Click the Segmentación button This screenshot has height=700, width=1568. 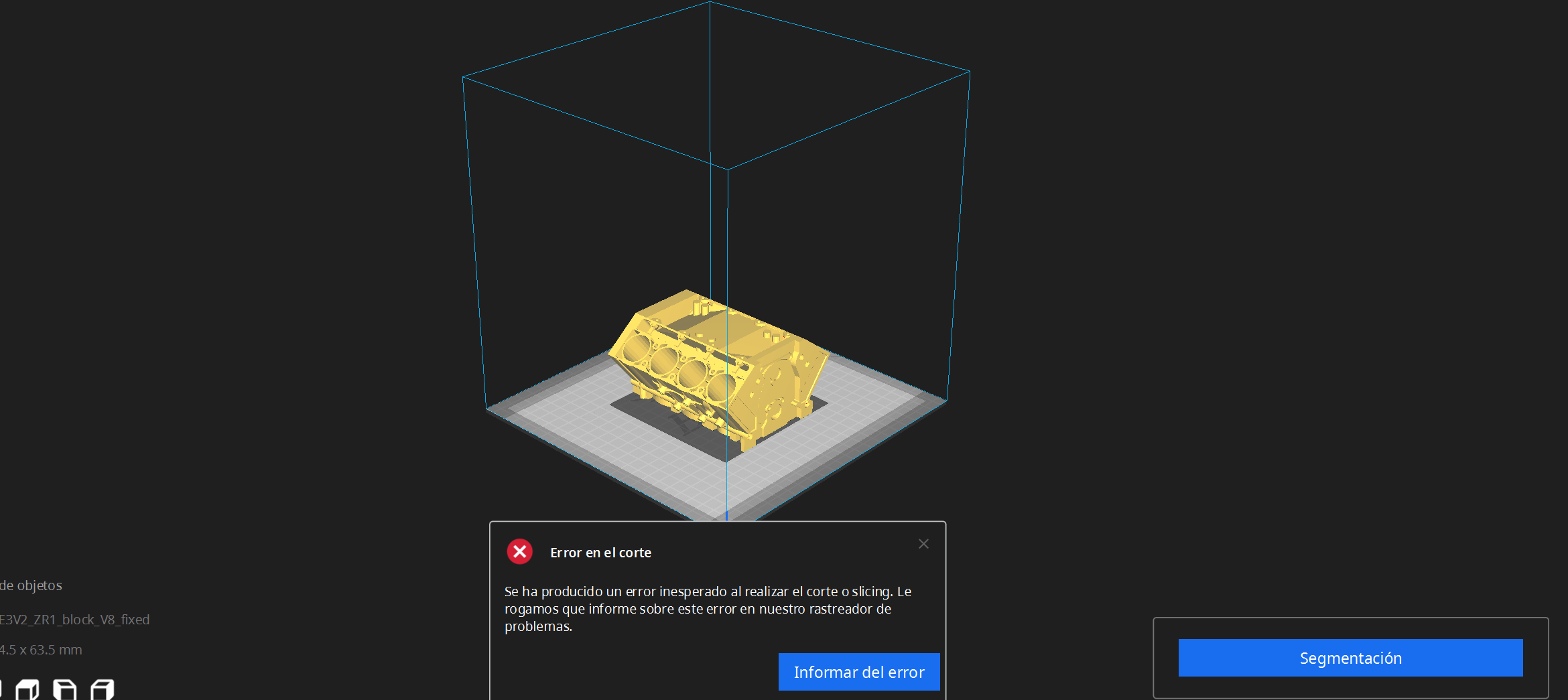click(x=1350, y=658)
